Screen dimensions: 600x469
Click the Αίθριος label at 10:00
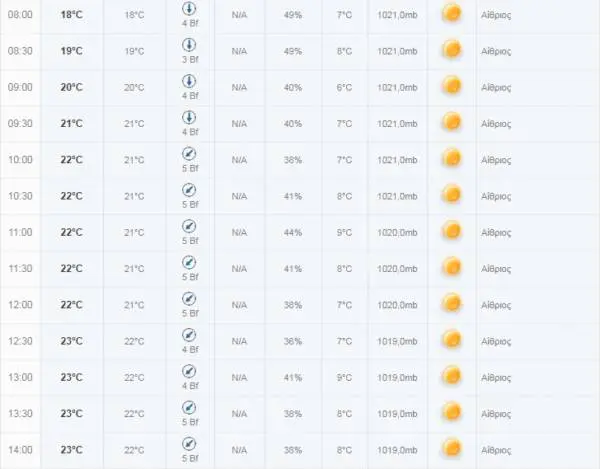click(496, 160)
